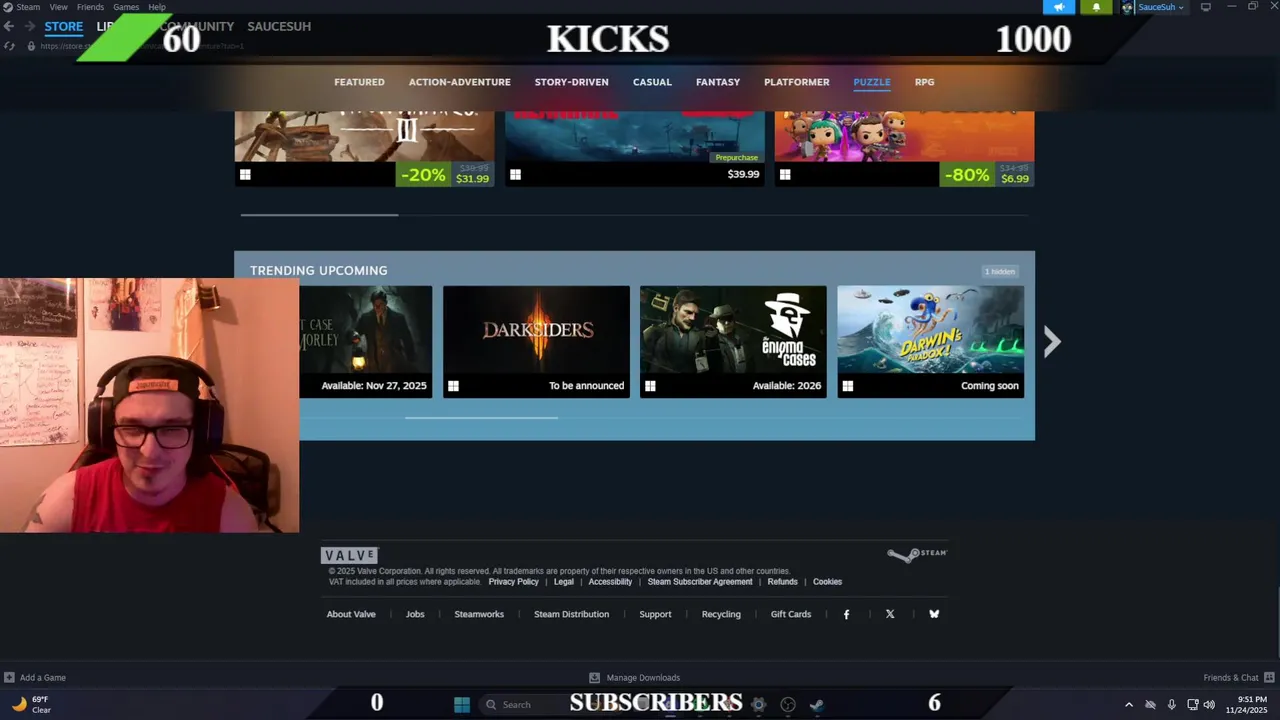Image resolution: width=1280 pixels, height=720 pixels.
Task: Open the Darwin's Paradox game card
Action: click(930, 342)
